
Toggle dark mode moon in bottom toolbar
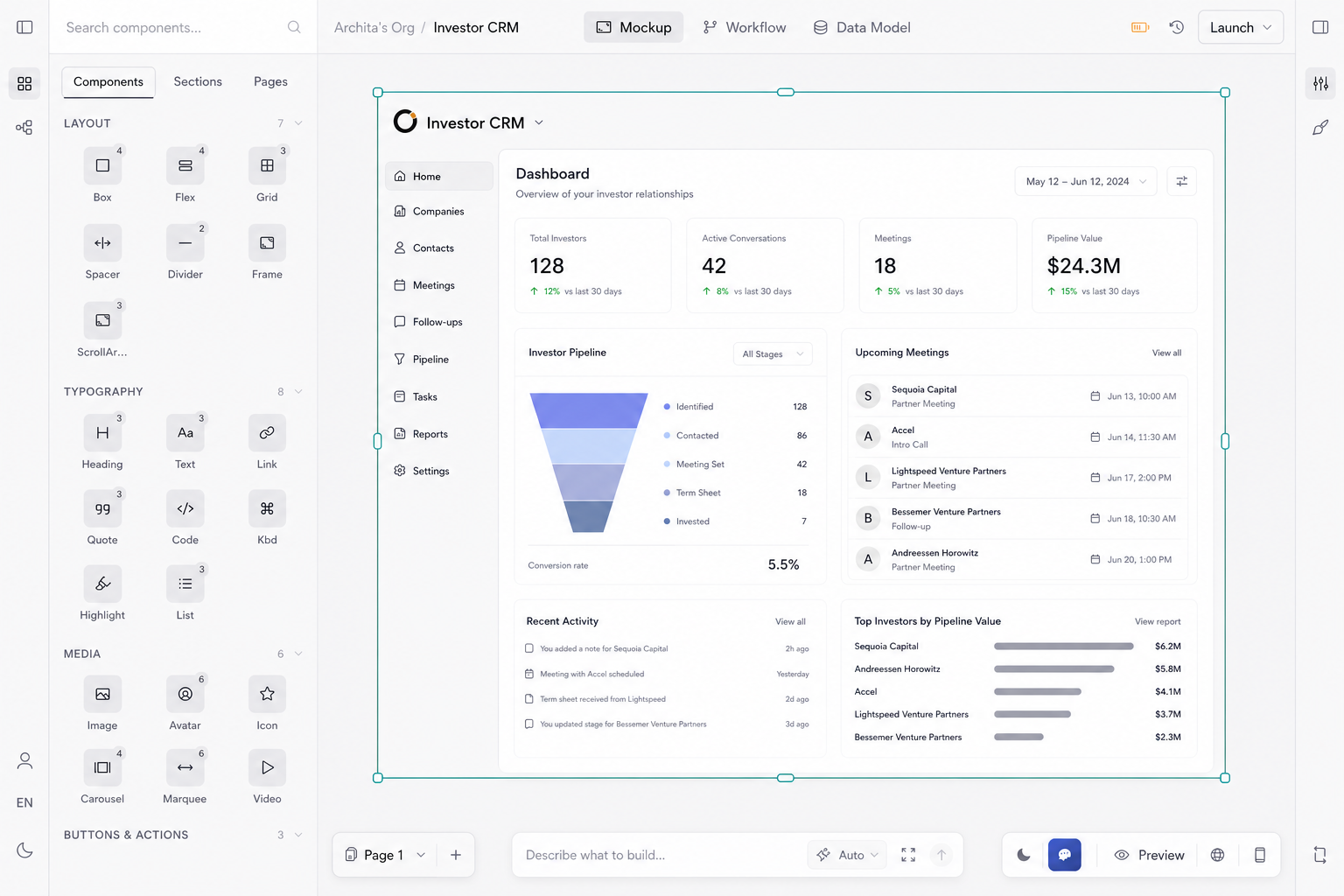click(1024, 855)
